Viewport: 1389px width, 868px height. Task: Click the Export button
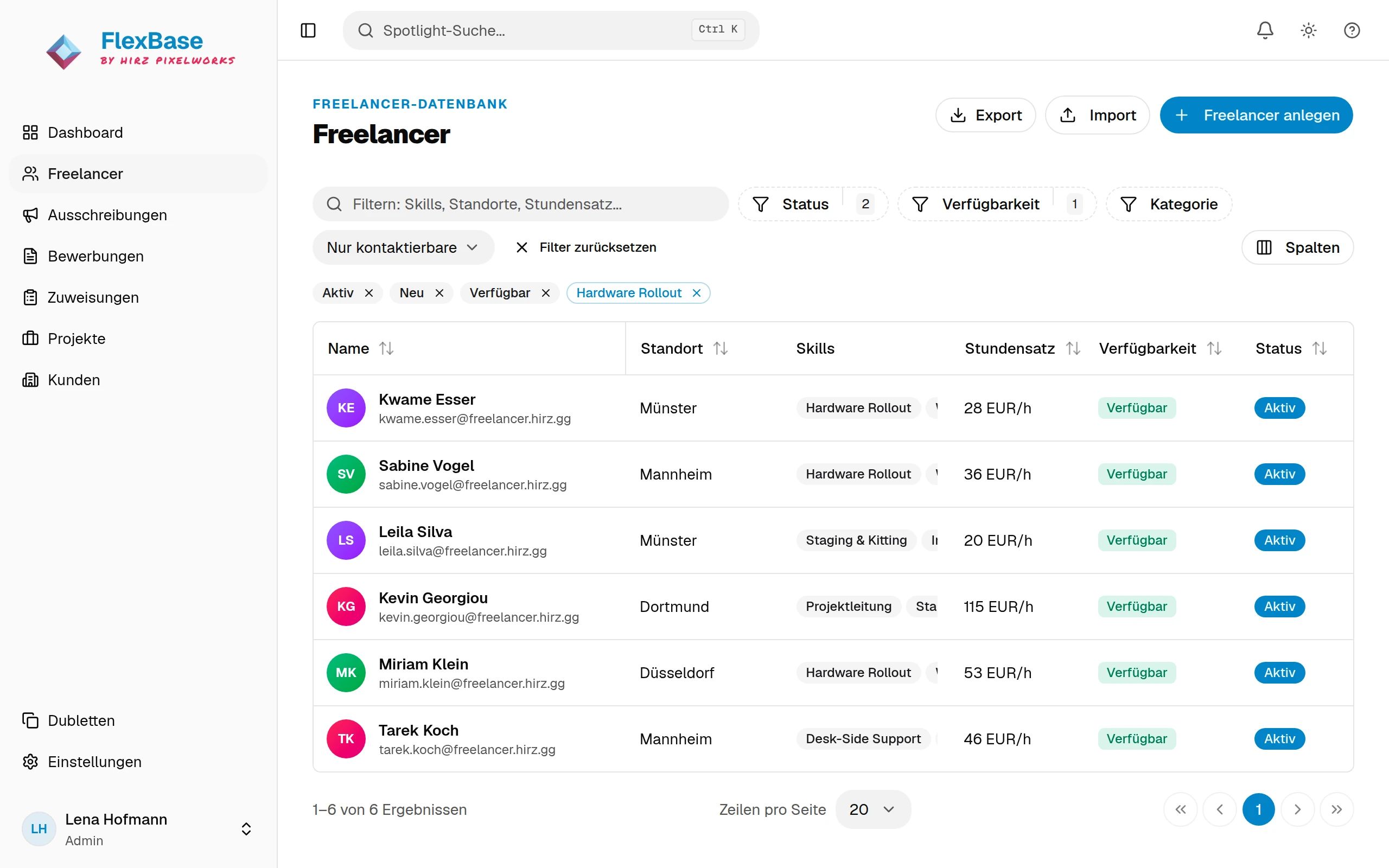[985, 116]
